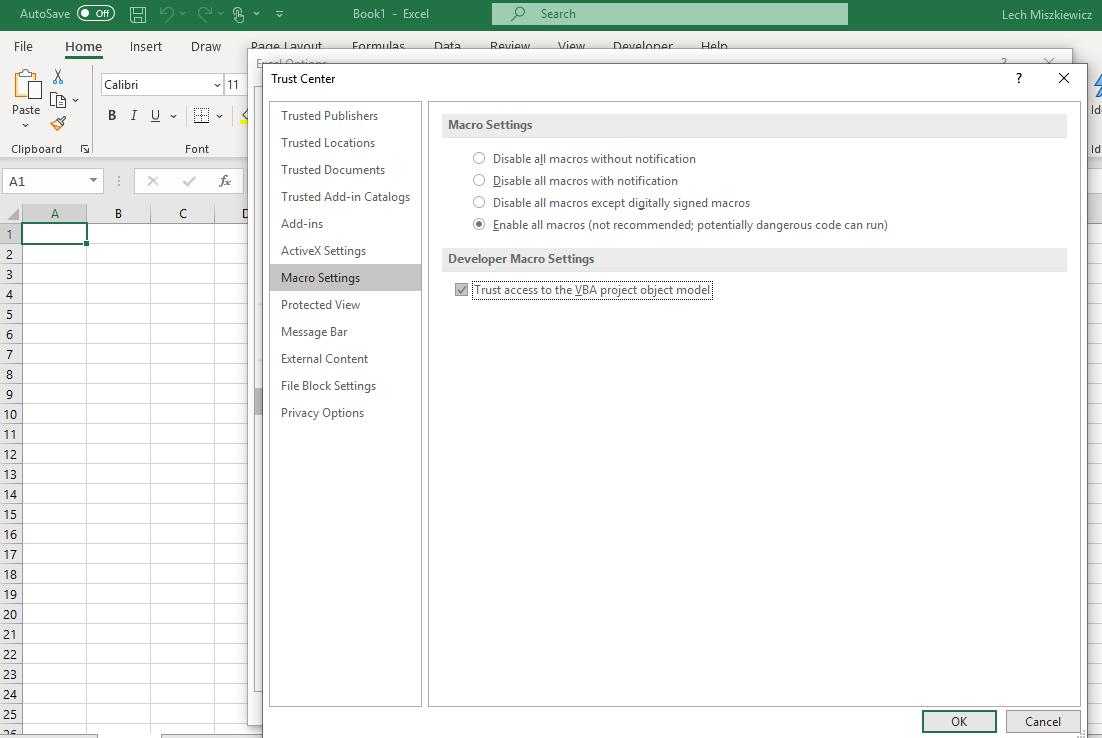Open the Paste options dropdown arrow
The image size is (1102, 738).
pos(26,126)
